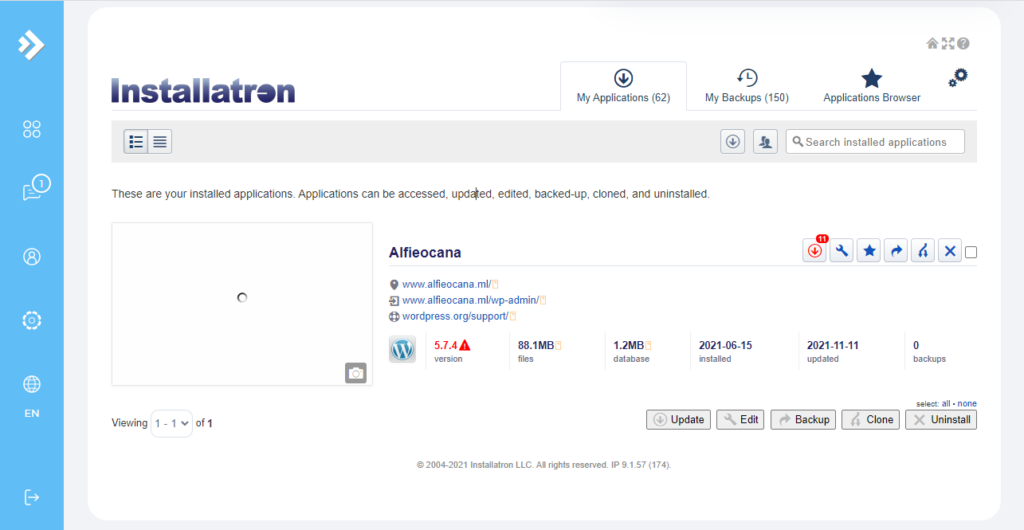This screenshot has width=1024, height=530.
Task: Click the backup arrow icon for Alfieocana
Action: click(x=896, y=251)
